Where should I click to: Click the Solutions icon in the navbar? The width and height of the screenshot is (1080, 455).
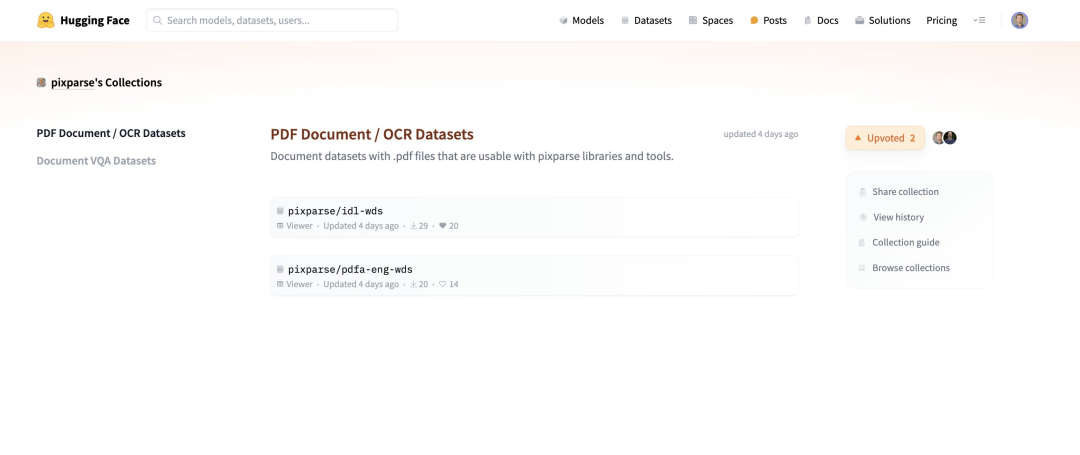pos(860,21)
